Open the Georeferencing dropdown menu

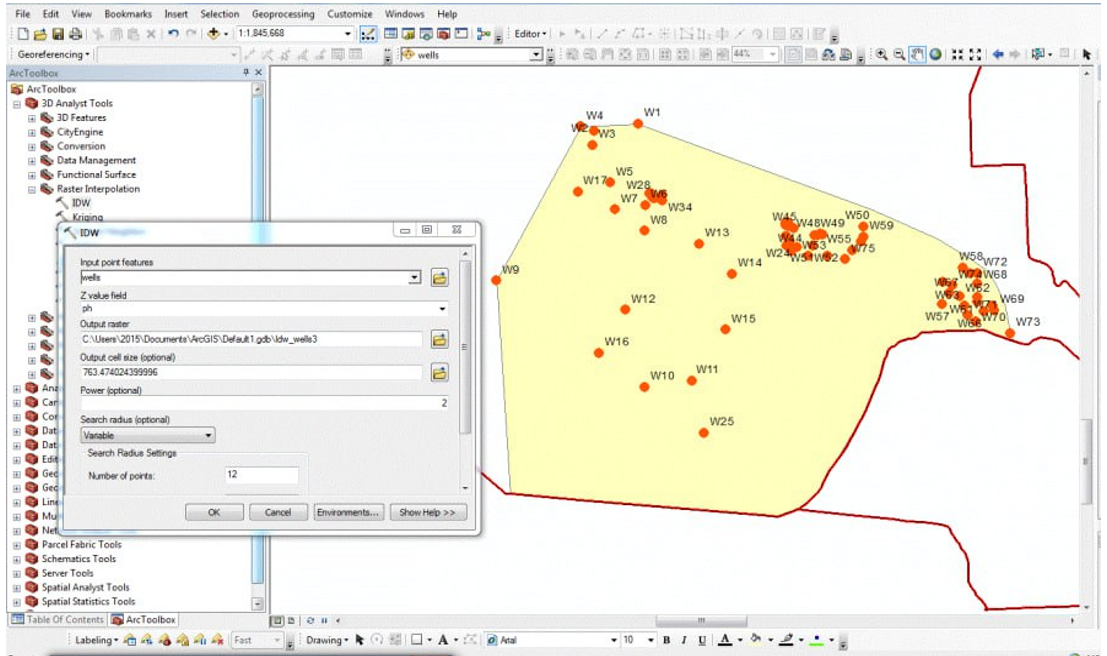(x=54, y=54)
